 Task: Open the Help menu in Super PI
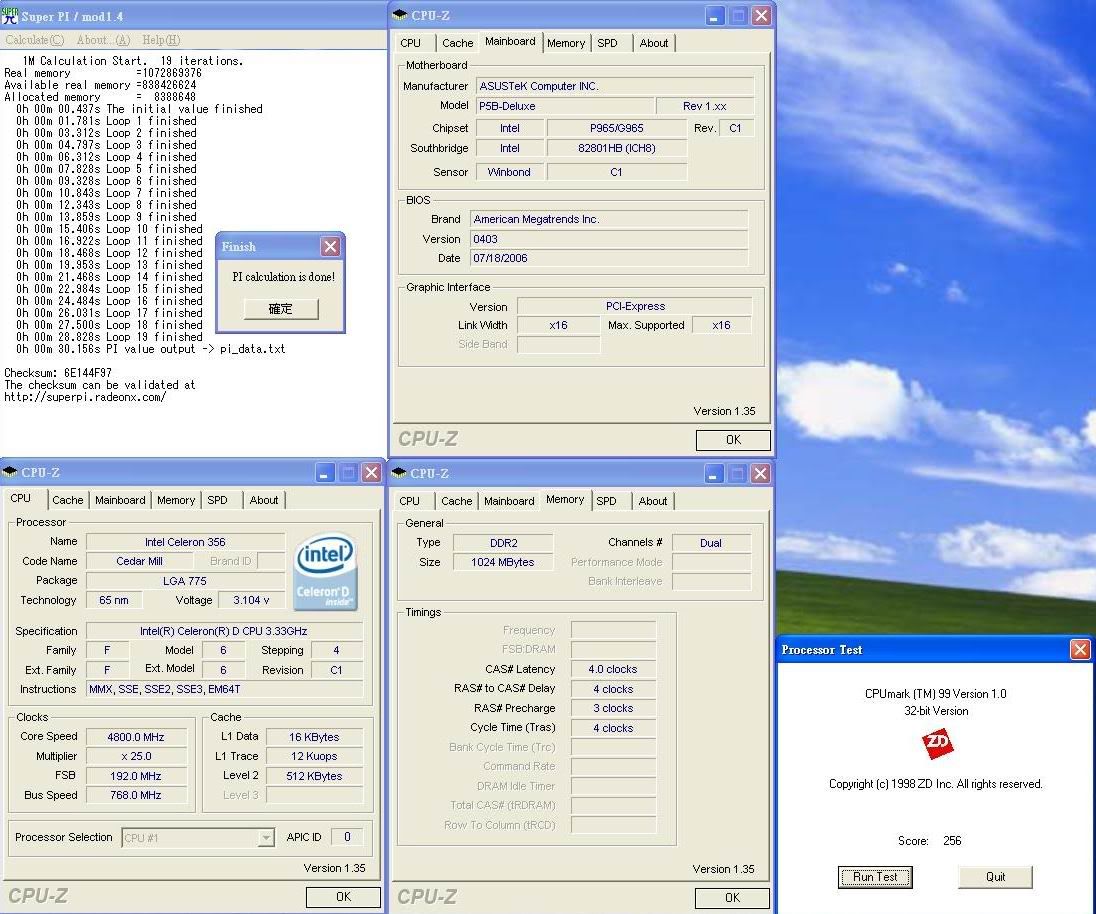pos(161,40)
